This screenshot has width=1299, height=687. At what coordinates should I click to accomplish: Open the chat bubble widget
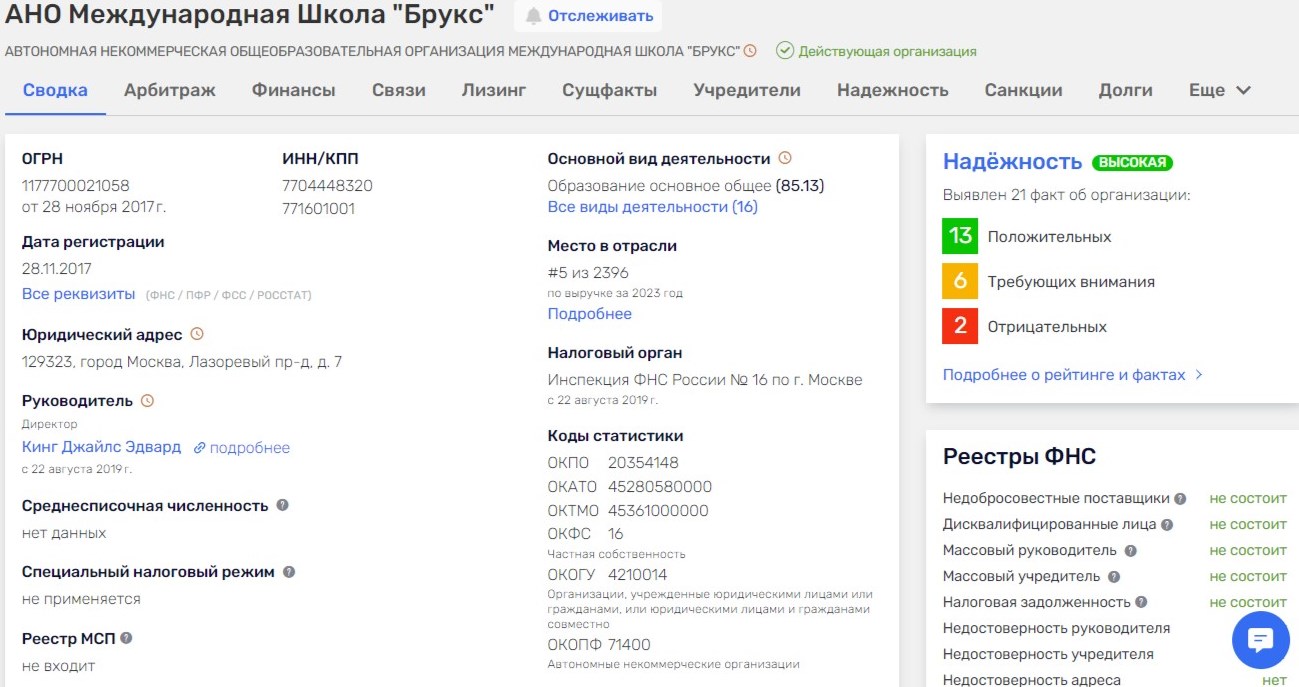coord(1261,640)
